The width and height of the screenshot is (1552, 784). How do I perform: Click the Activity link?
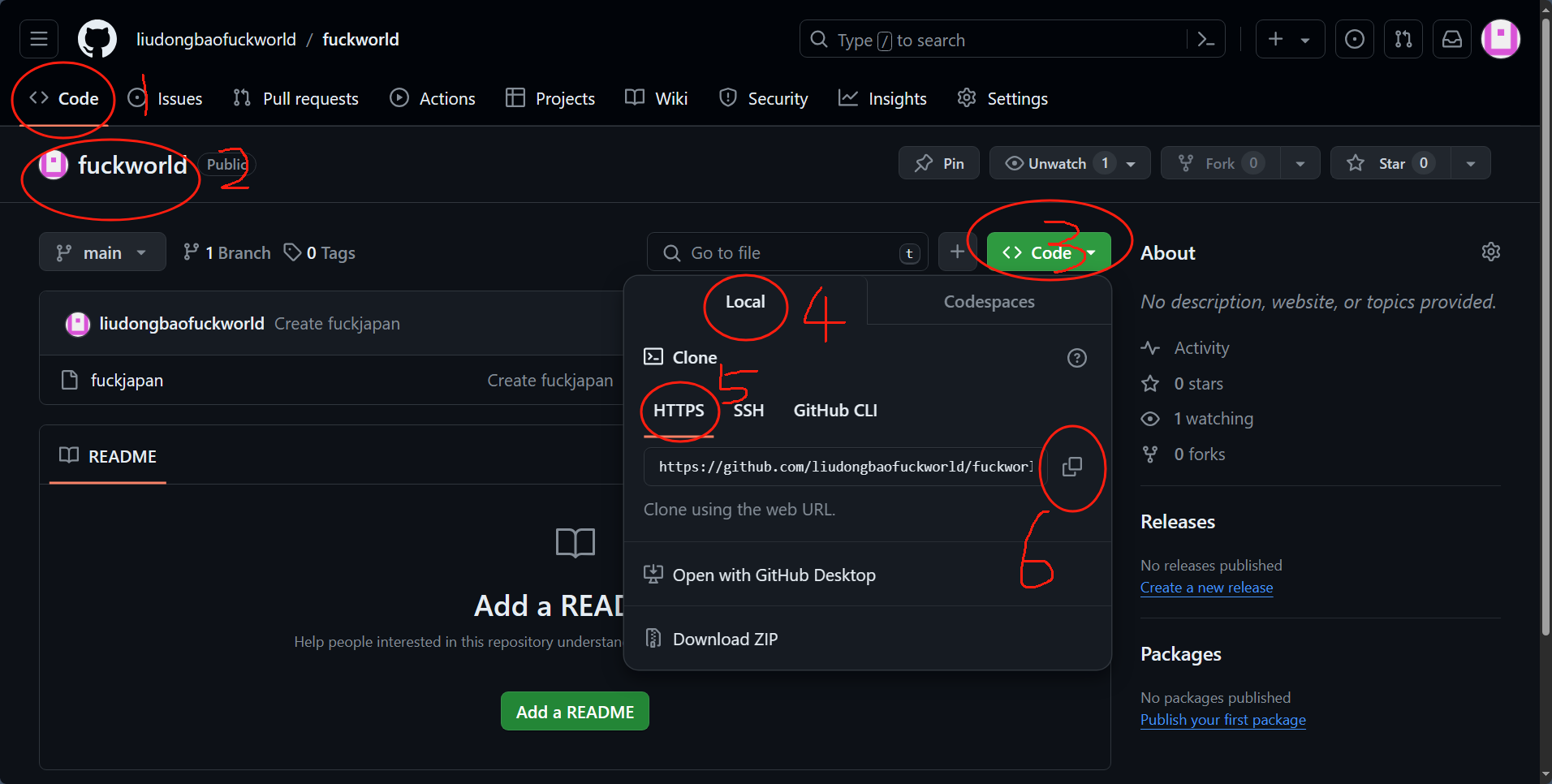(1185, 347)
